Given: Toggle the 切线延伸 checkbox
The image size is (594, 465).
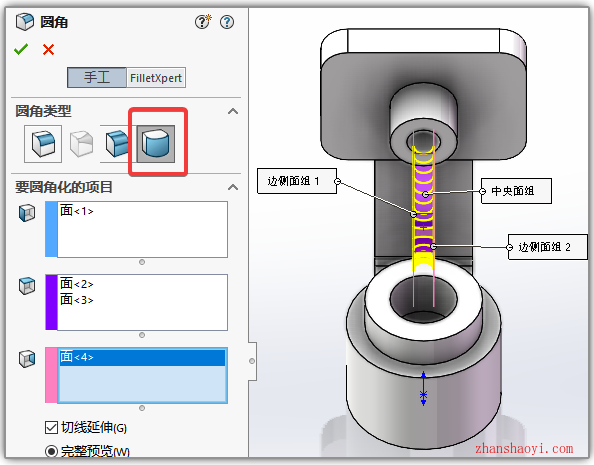Looking at the screenshot, I should coord(51,427).
